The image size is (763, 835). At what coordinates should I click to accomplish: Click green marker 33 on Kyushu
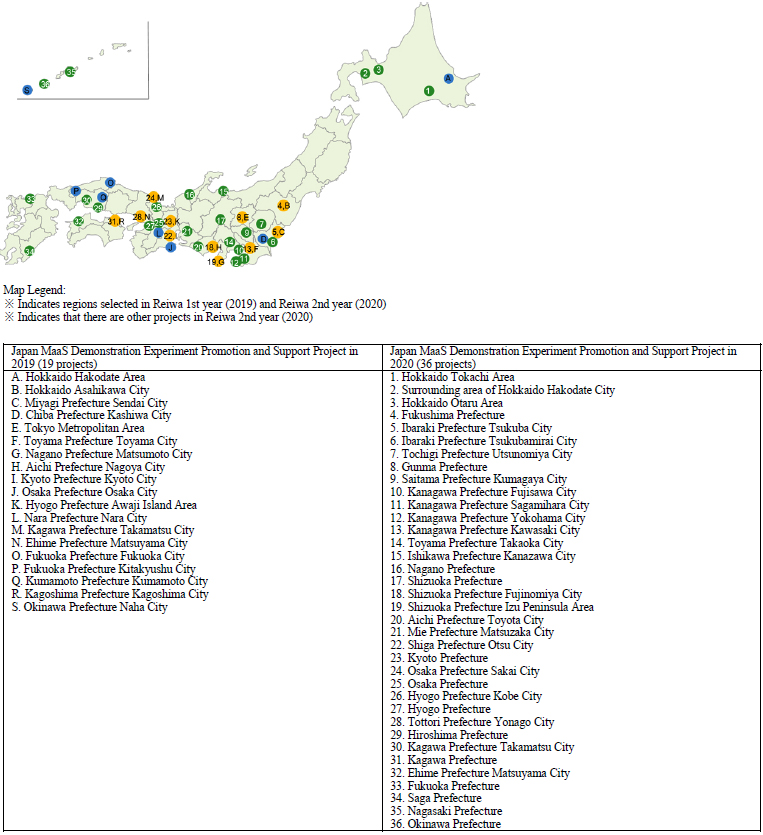(30, 200)
